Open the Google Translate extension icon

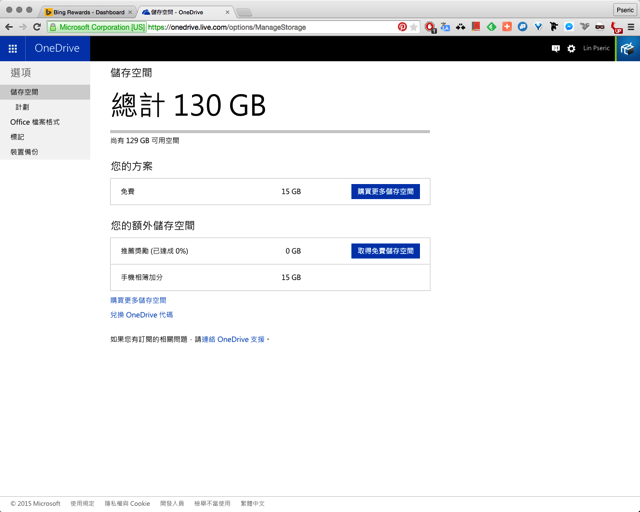pos(445,27)
